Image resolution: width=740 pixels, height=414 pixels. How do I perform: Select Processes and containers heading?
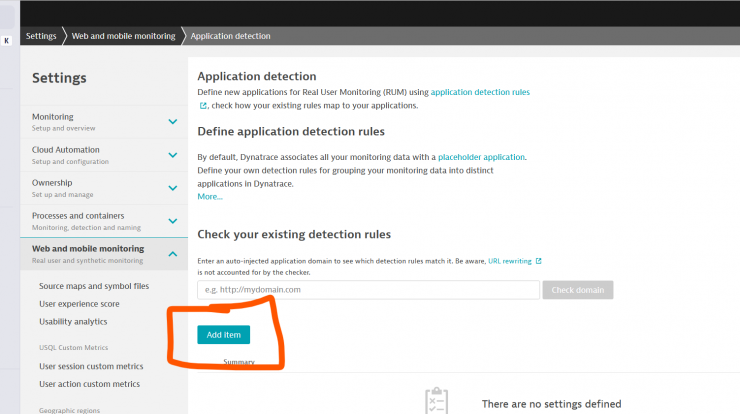pyautogui.click(x=78, y=216)
